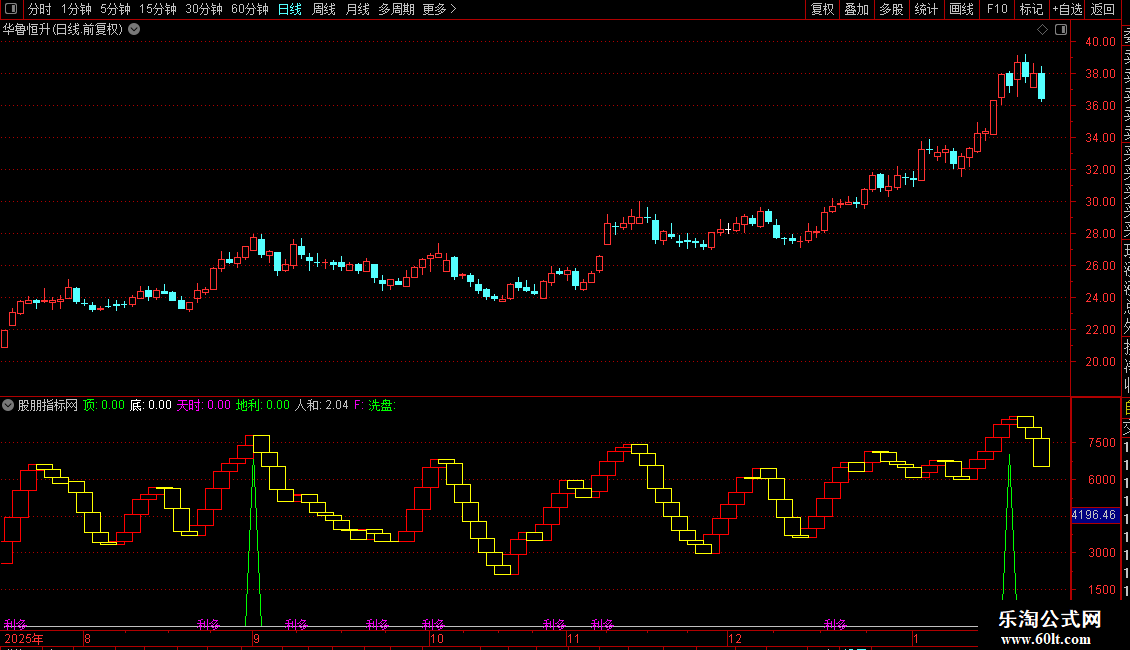1130x650 pixels.
Task: Select the 5分钟 period
Action: point(115,9)
